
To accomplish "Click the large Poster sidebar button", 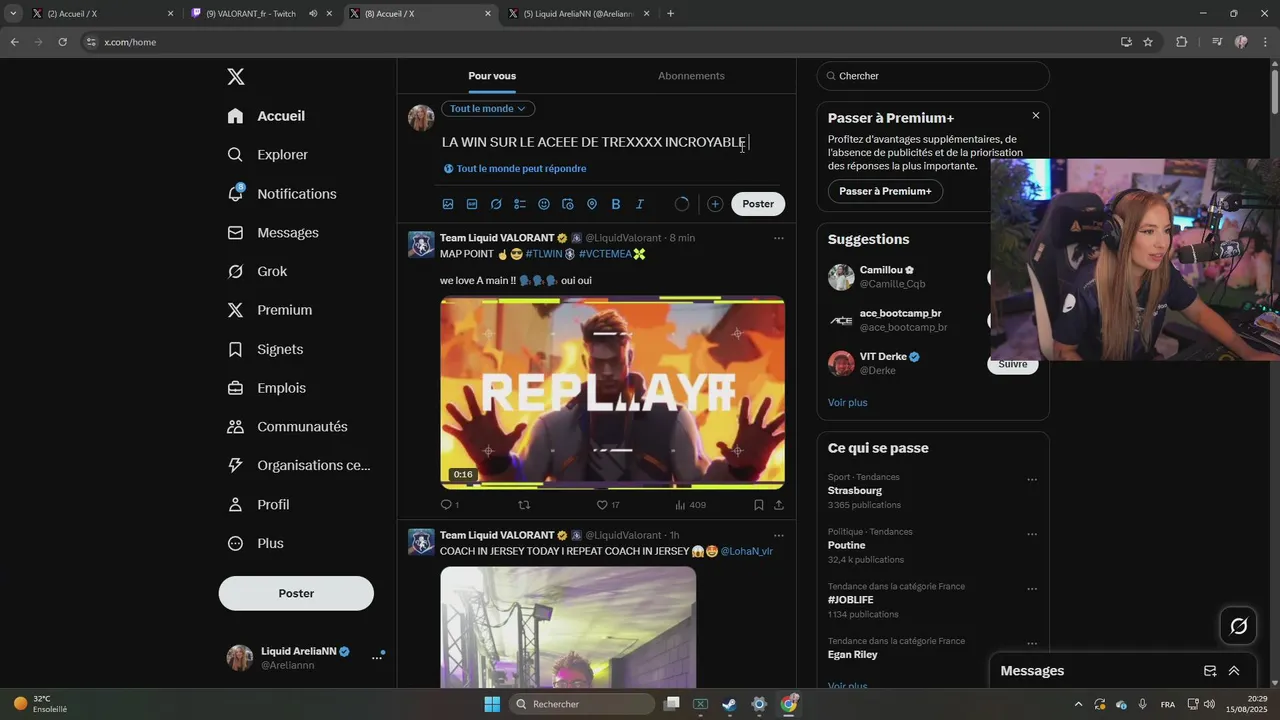I will click(x=296, y=593).
